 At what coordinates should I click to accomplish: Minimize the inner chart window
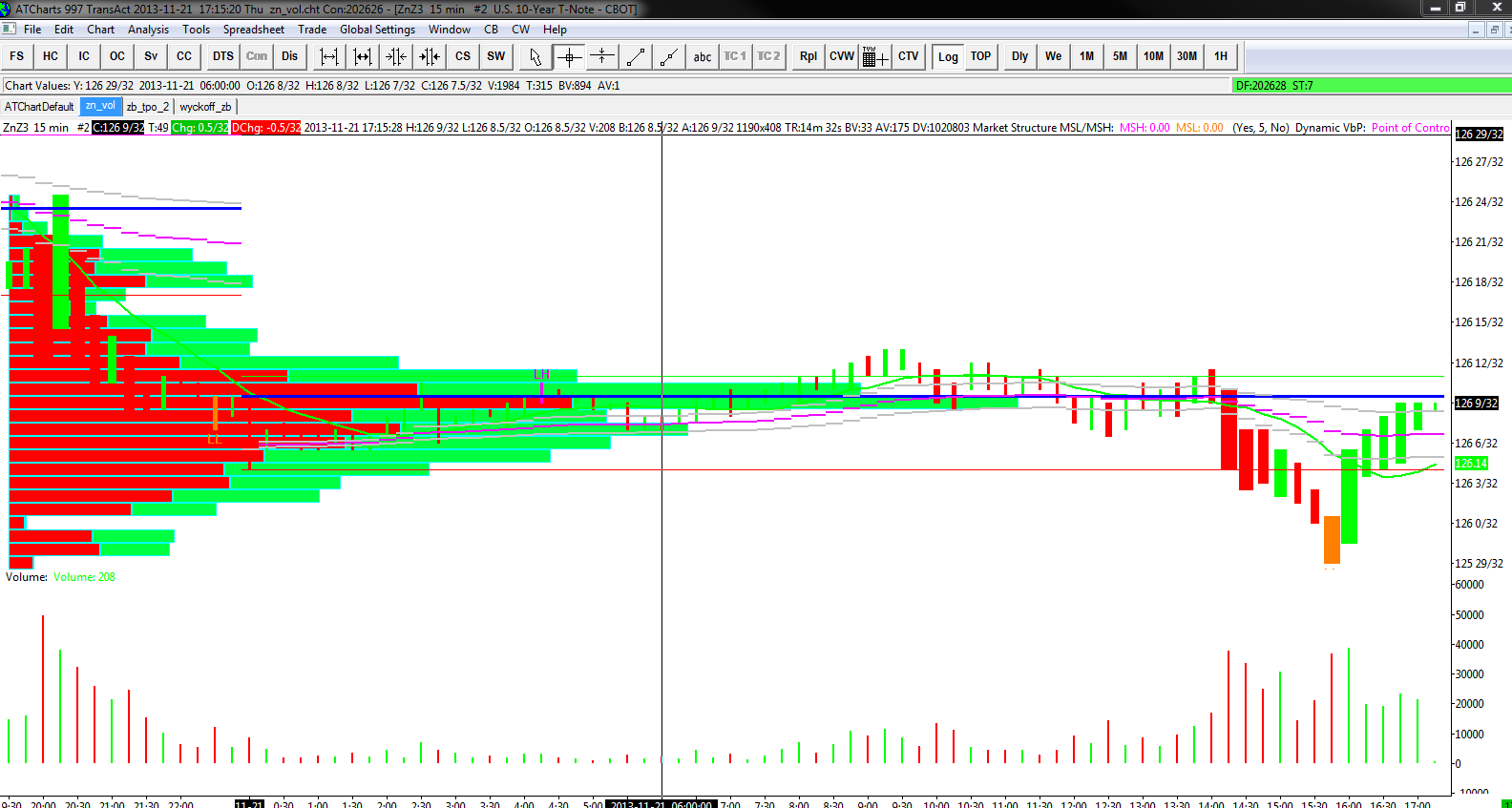pyautogui.click(x=1476, y=30)
